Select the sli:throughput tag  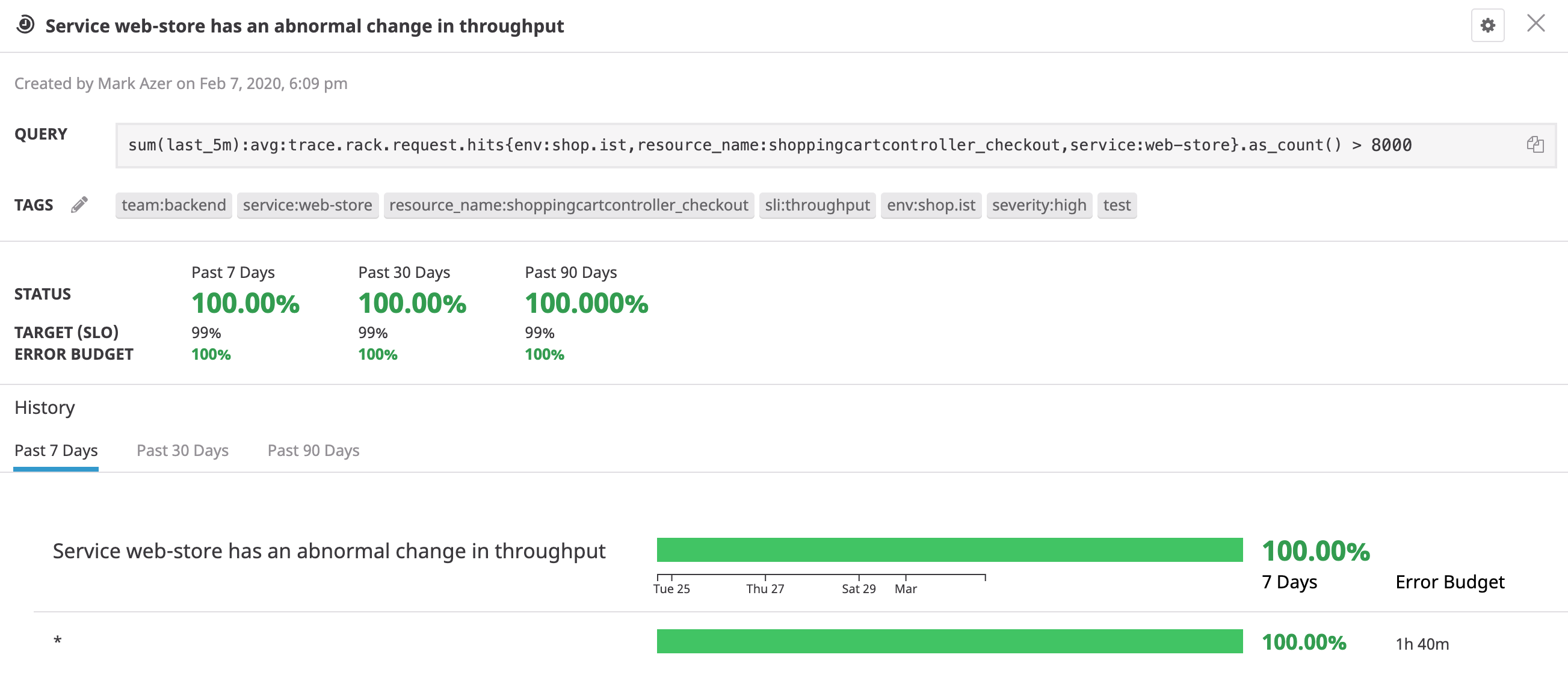tap(817, 205)
